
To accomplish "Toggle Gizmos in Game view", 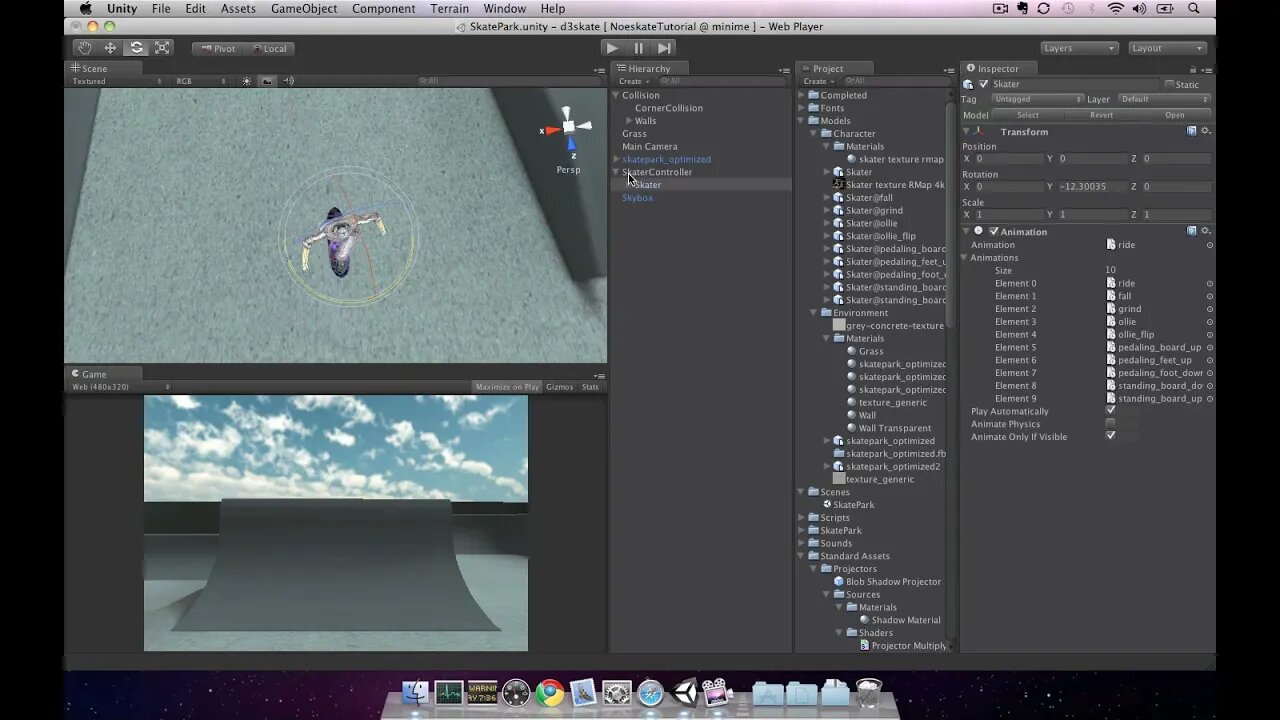I will 560,387.
